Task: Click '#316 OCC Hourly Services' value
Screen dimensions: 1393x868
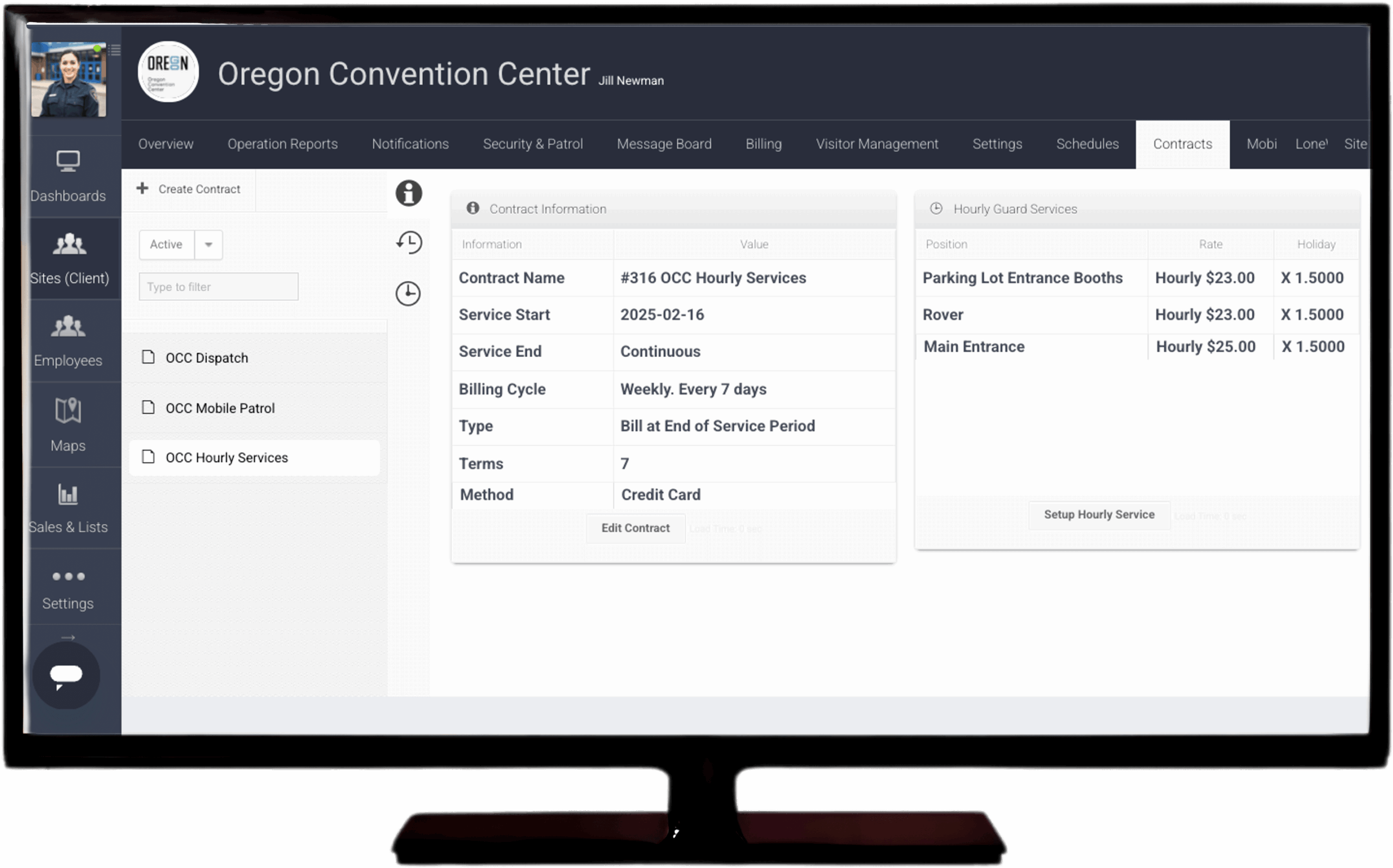Action: 713,278
